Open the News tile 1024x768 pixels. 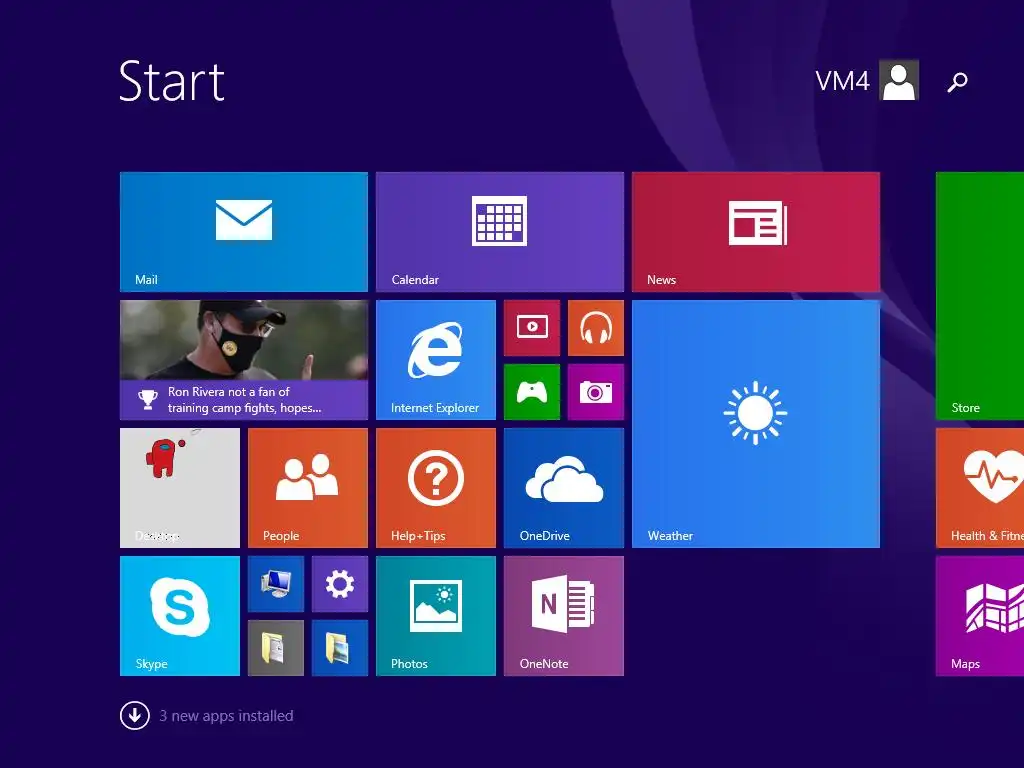point(756,232)
